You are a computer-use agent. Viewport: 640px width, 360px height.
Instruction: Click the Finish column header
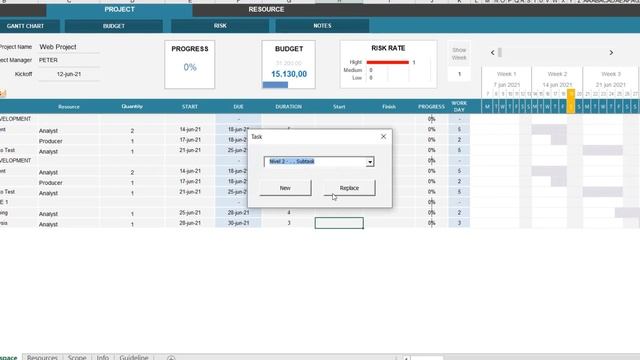coord(389,107)
